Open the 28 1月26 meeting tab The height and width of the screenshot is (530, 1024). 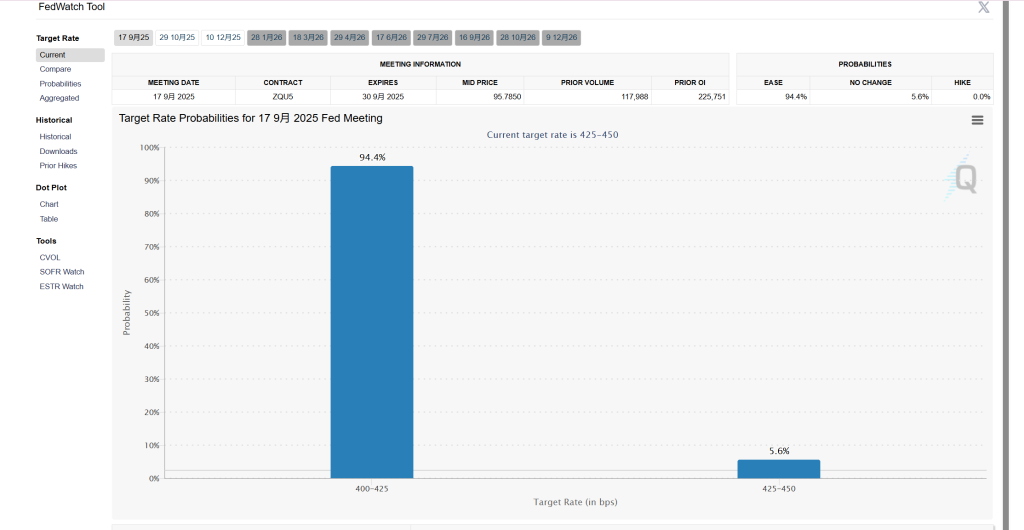coord(266,37)
